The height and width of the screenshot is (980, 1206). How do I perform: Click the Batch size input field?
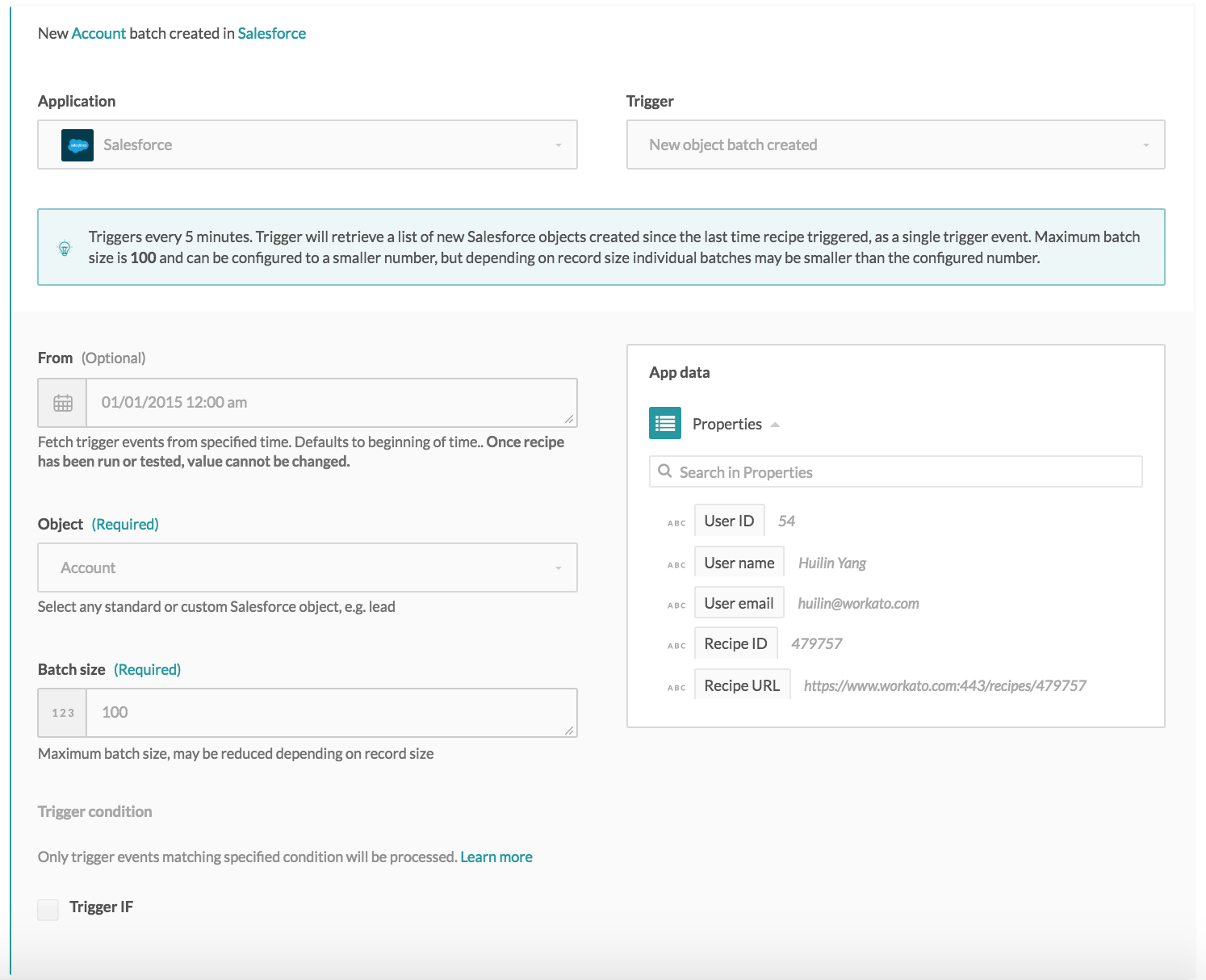tap(331, 713)
